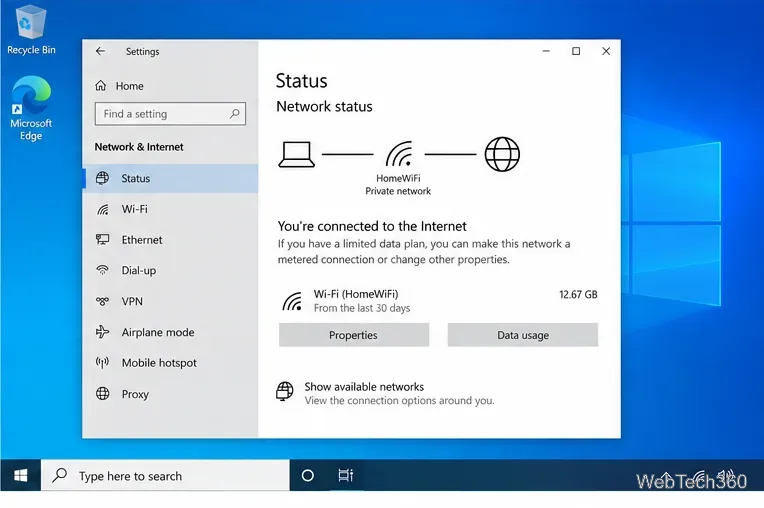Launch Microsoft Edge from the desktop
Screen dimensions: 764x508
pos(31,108)
